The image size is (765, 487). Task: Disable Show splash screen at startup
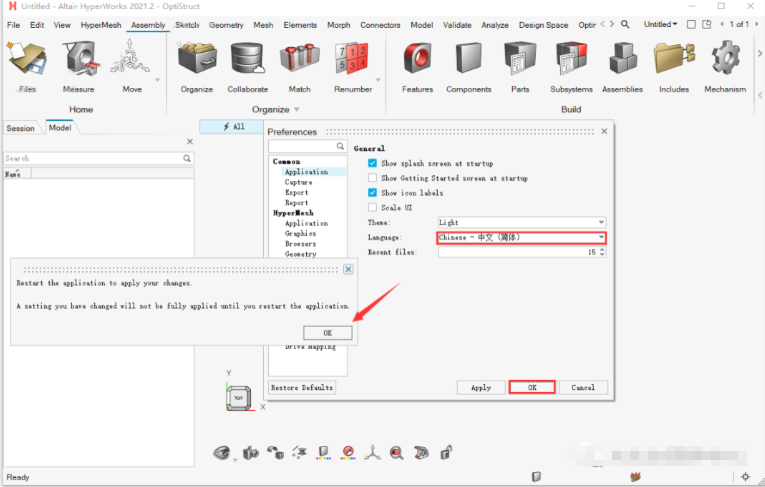(x=373, y=163)
